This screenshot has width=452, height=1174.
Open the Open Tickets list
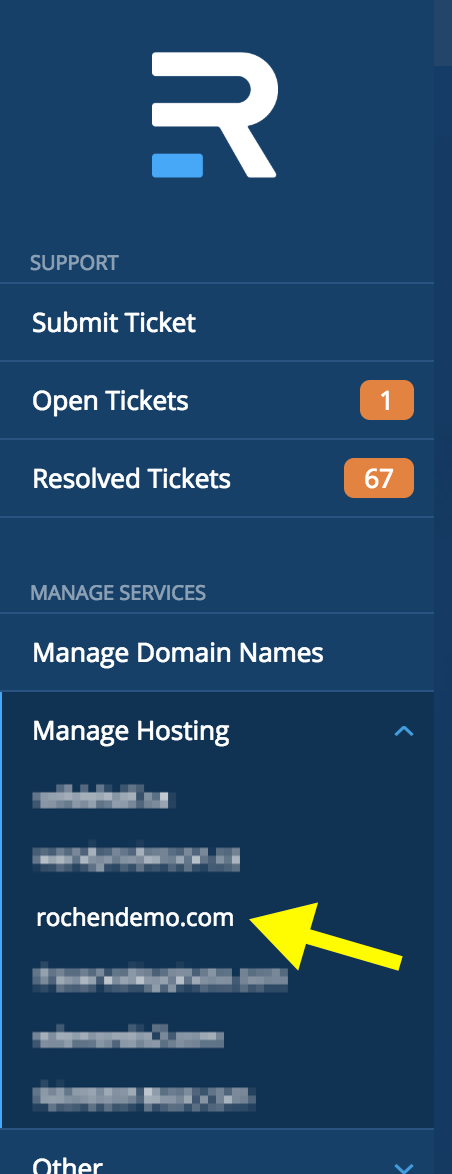[x=217, y=401]
